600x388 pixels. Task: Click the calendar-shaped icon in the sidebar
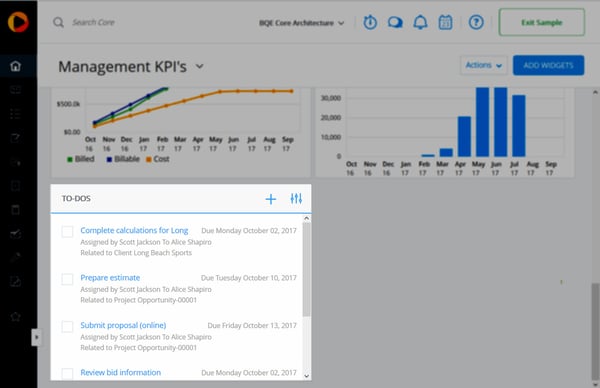point(15,209)
